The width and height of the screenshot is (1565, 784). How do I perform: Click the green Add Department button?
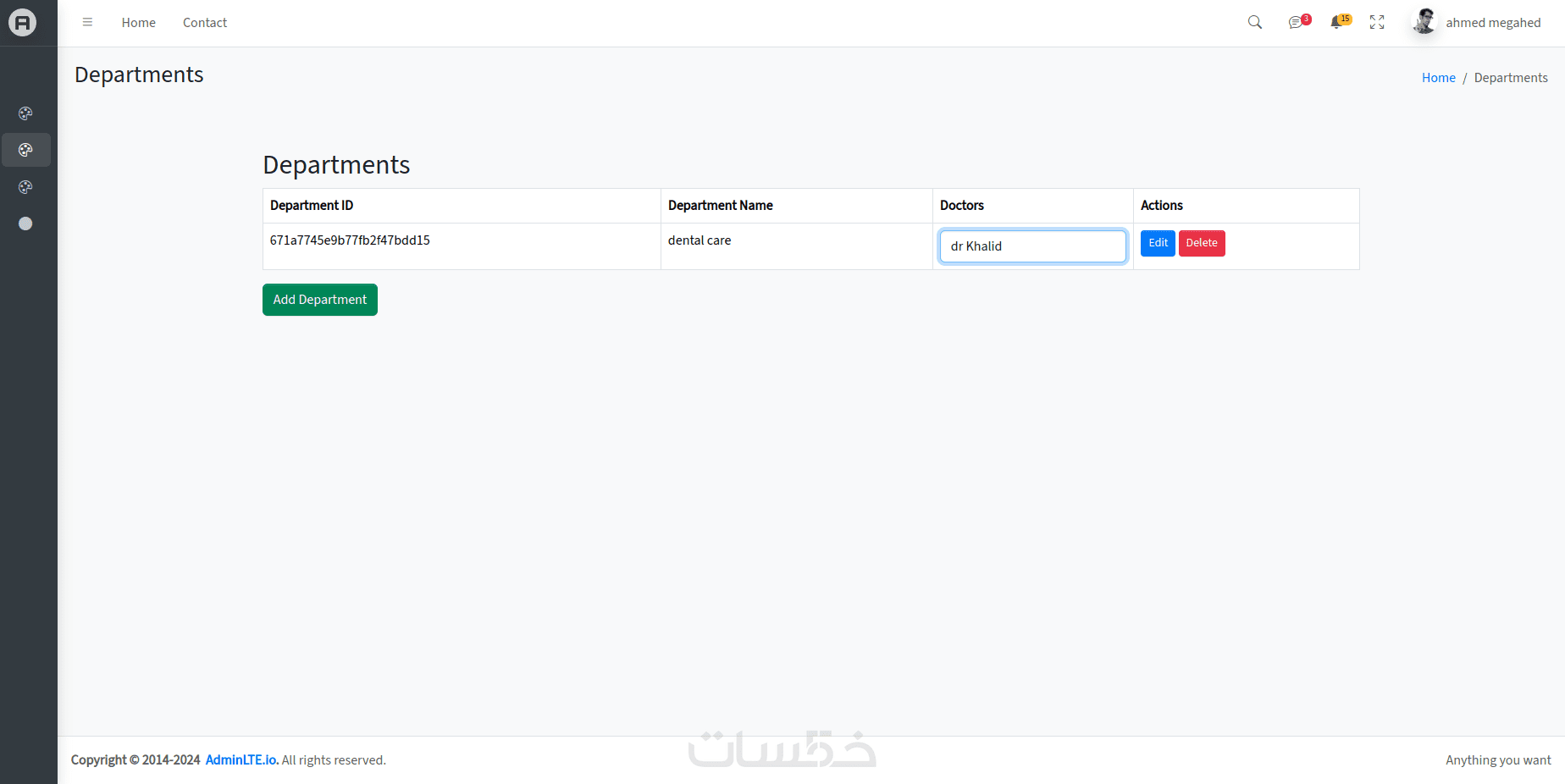pos(320,300)
